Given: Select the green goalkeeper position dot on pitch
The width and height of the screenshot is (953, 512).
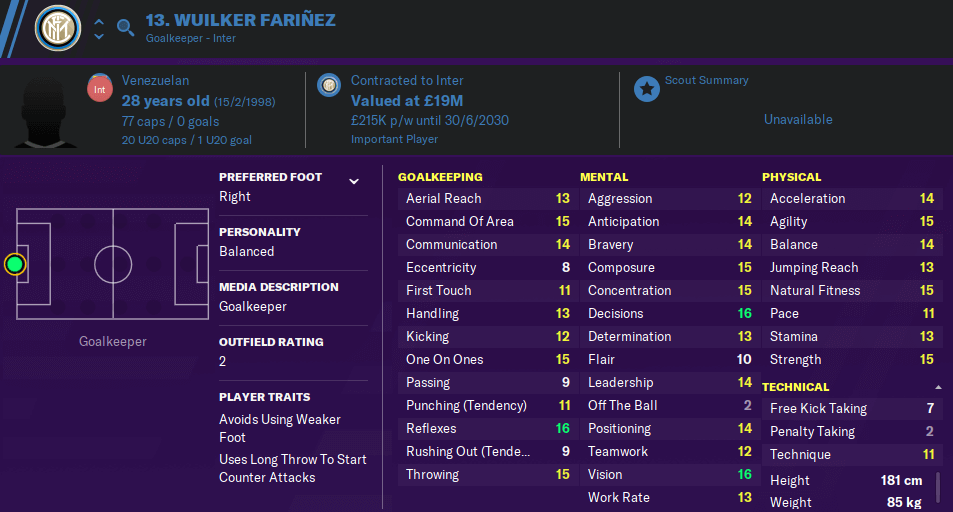Looking at the screenshot, I should pyautogui.click(x=15, y=265).
